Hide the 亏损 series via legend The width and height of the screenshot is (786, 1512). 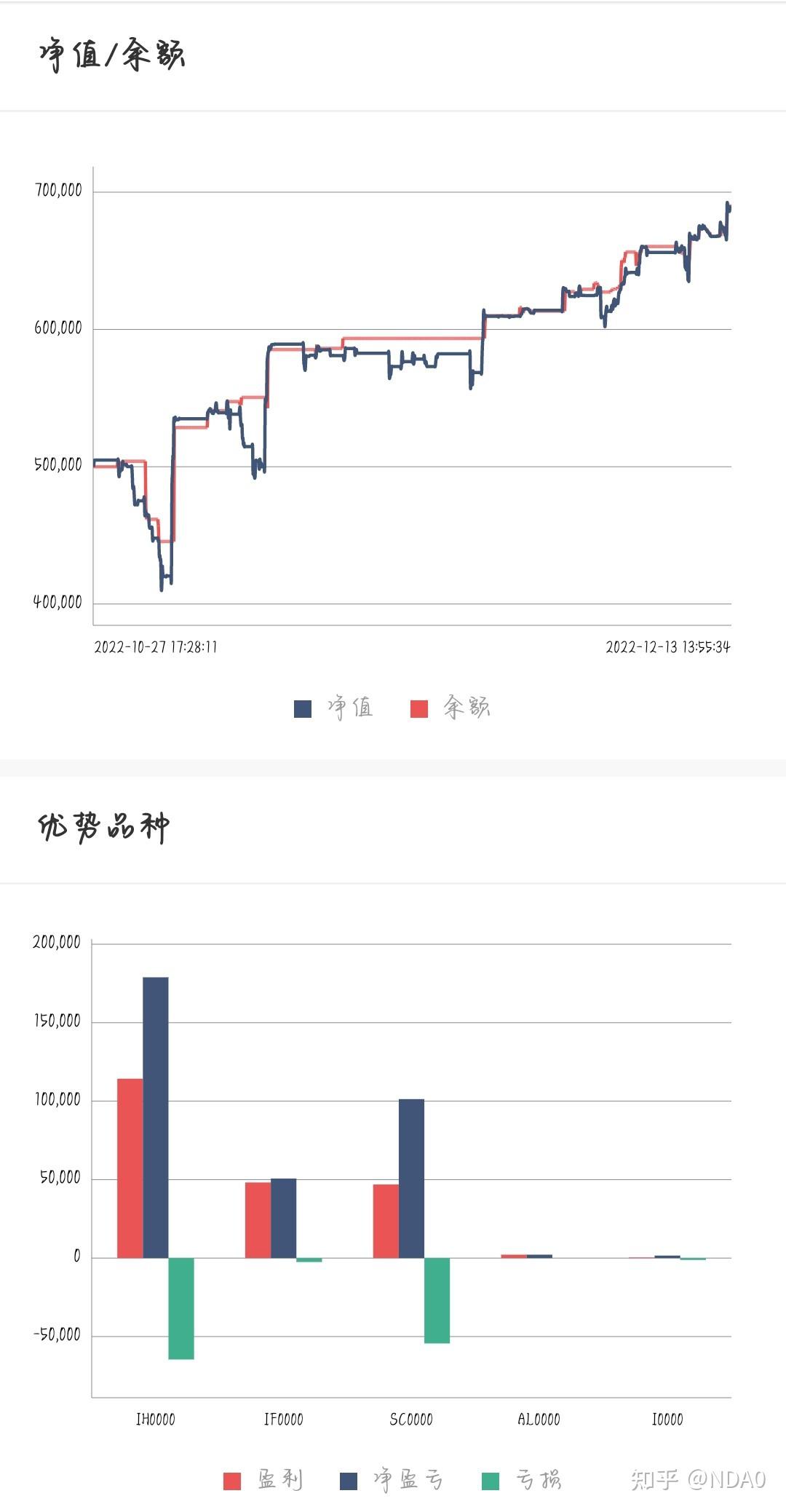tap(491, 1481)
